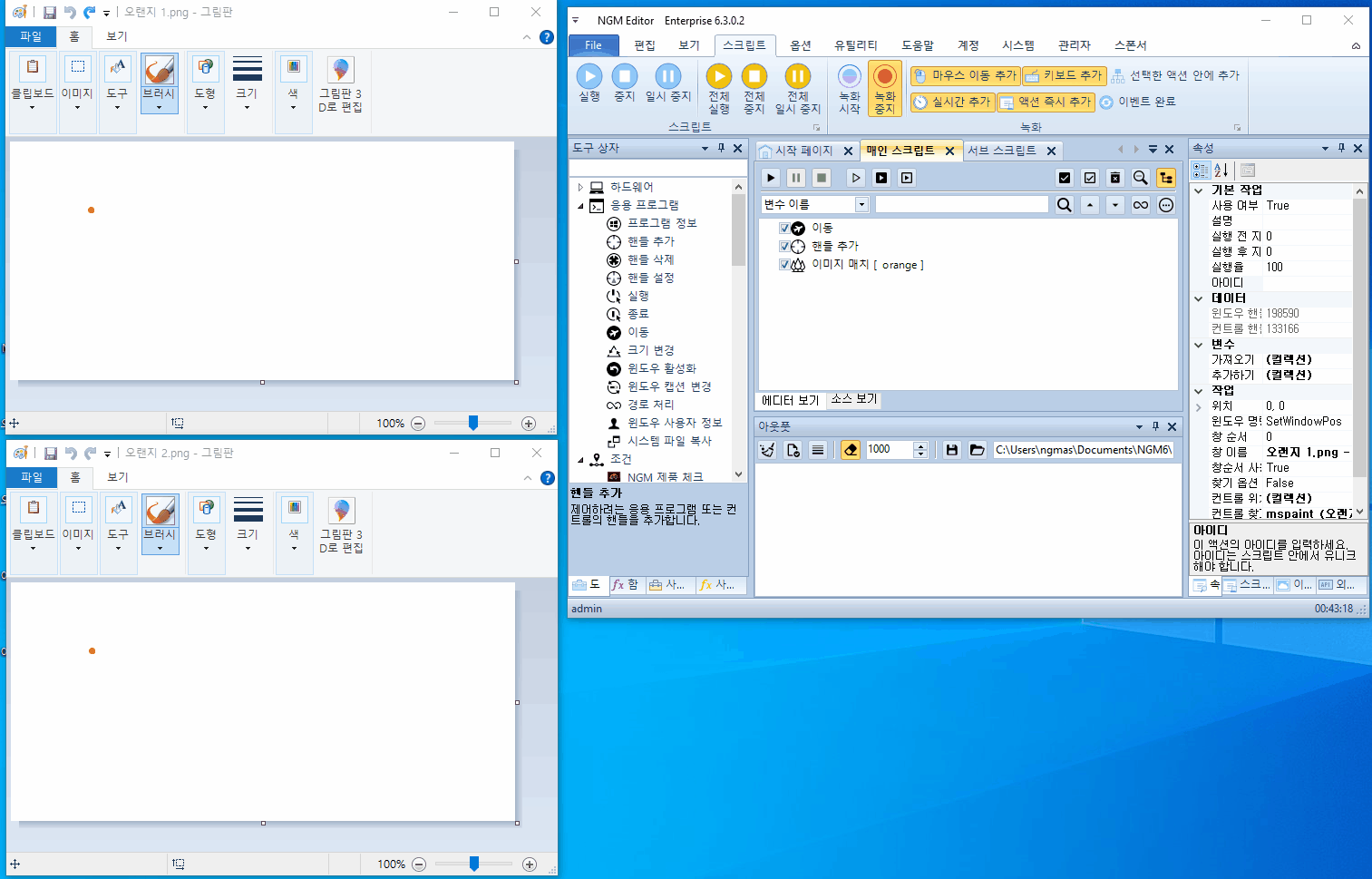Click the script editor stop square button

point(822,178)
